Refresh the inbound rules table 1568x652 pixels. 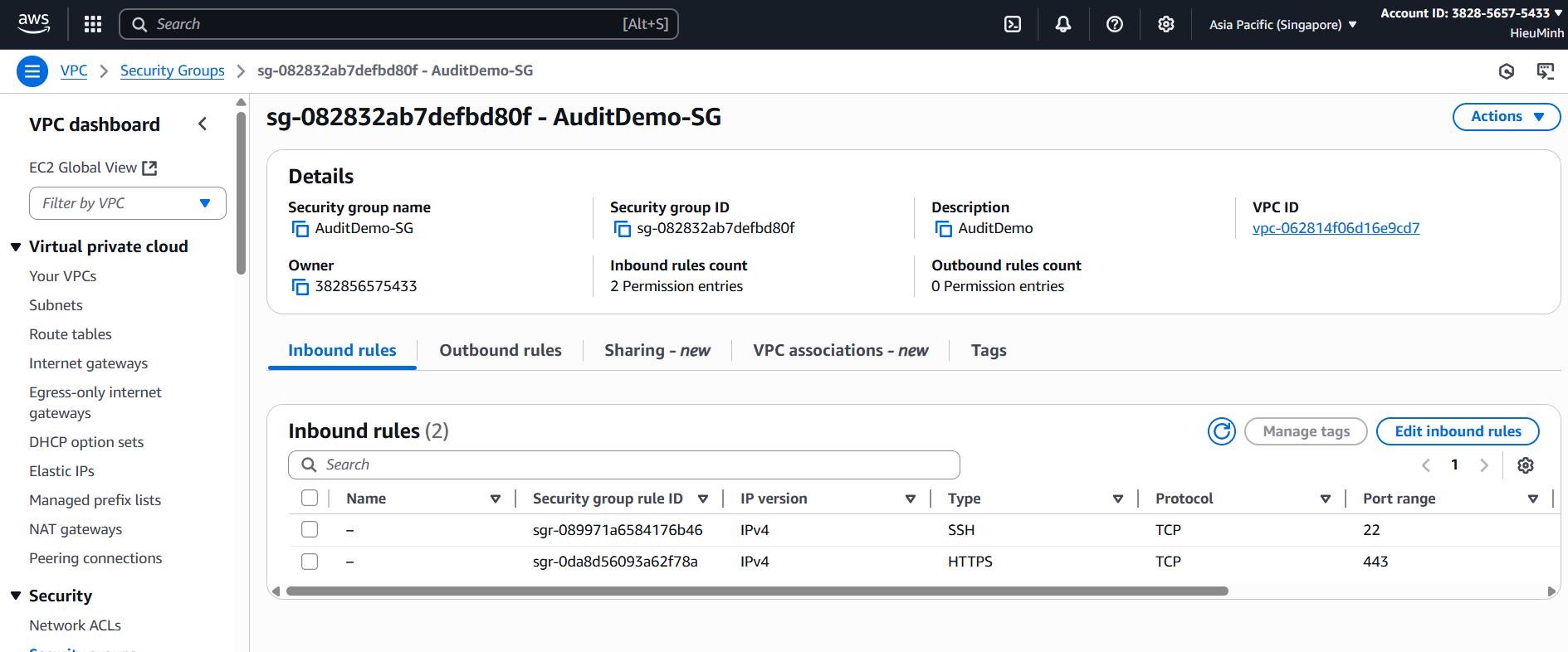click(x=1222, y=431)
